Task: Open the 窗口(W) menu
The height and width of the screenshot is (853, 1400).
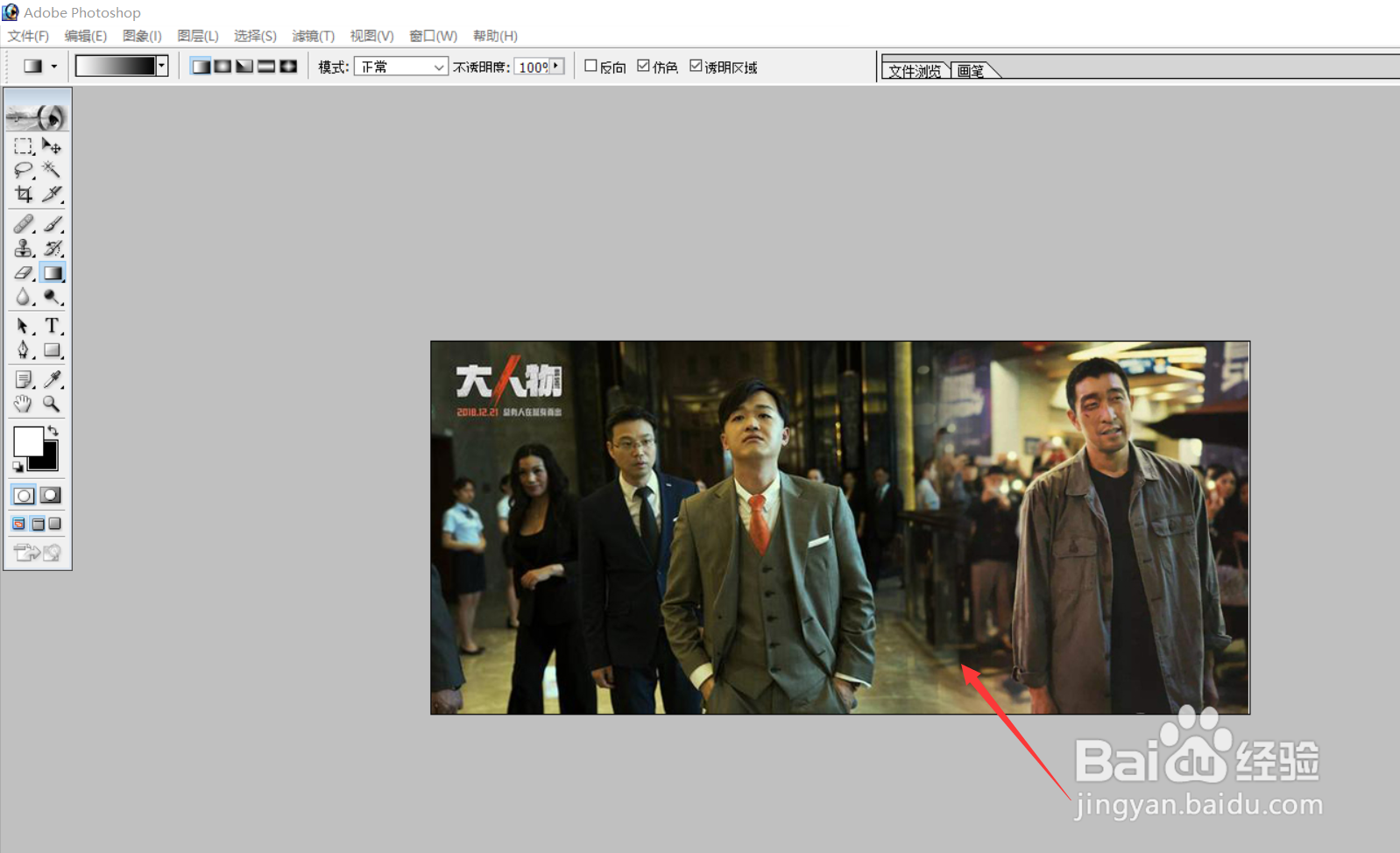Action: [x=434, y=36]
